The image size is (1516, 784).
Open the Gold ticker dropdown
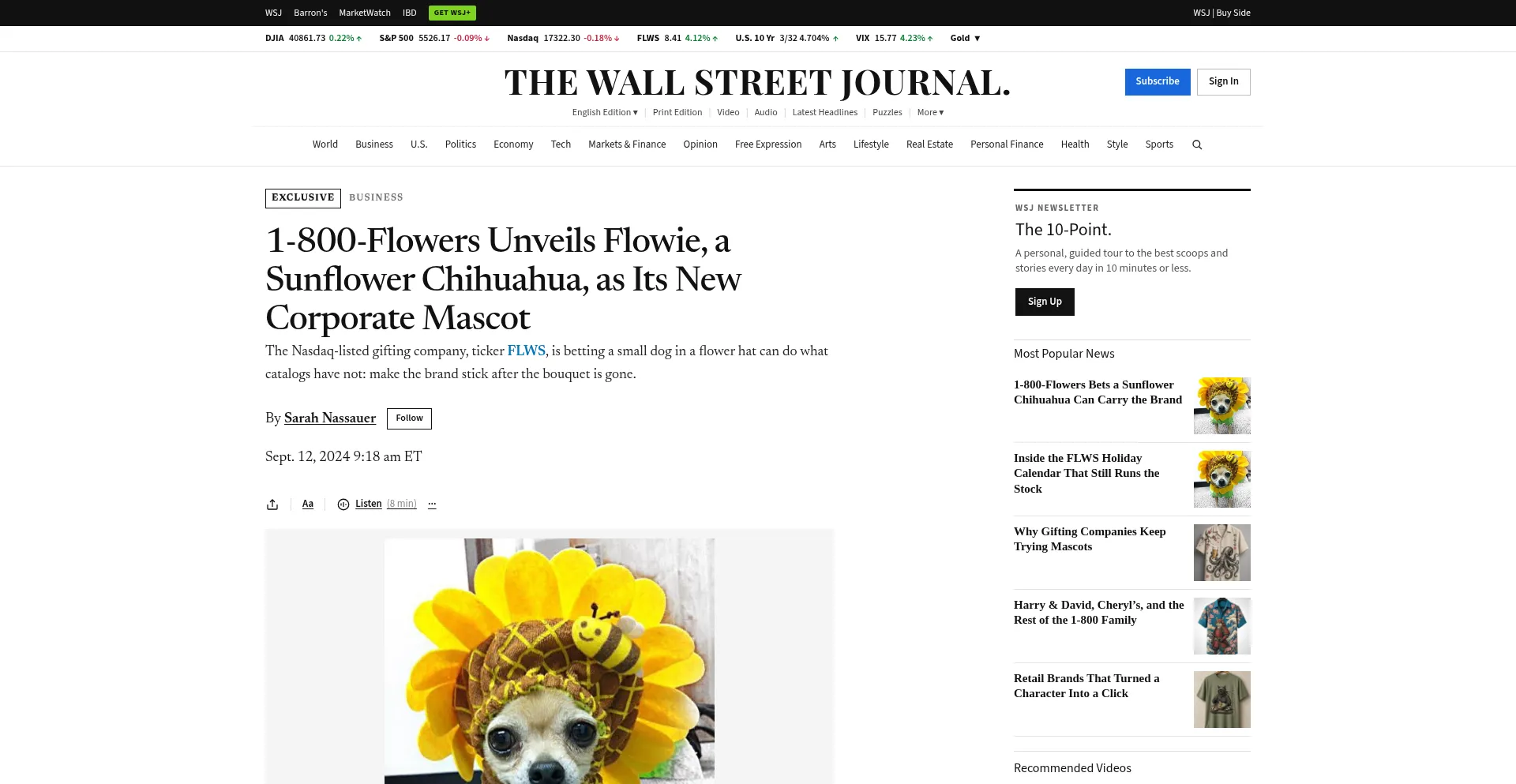(x=965, y=38)
